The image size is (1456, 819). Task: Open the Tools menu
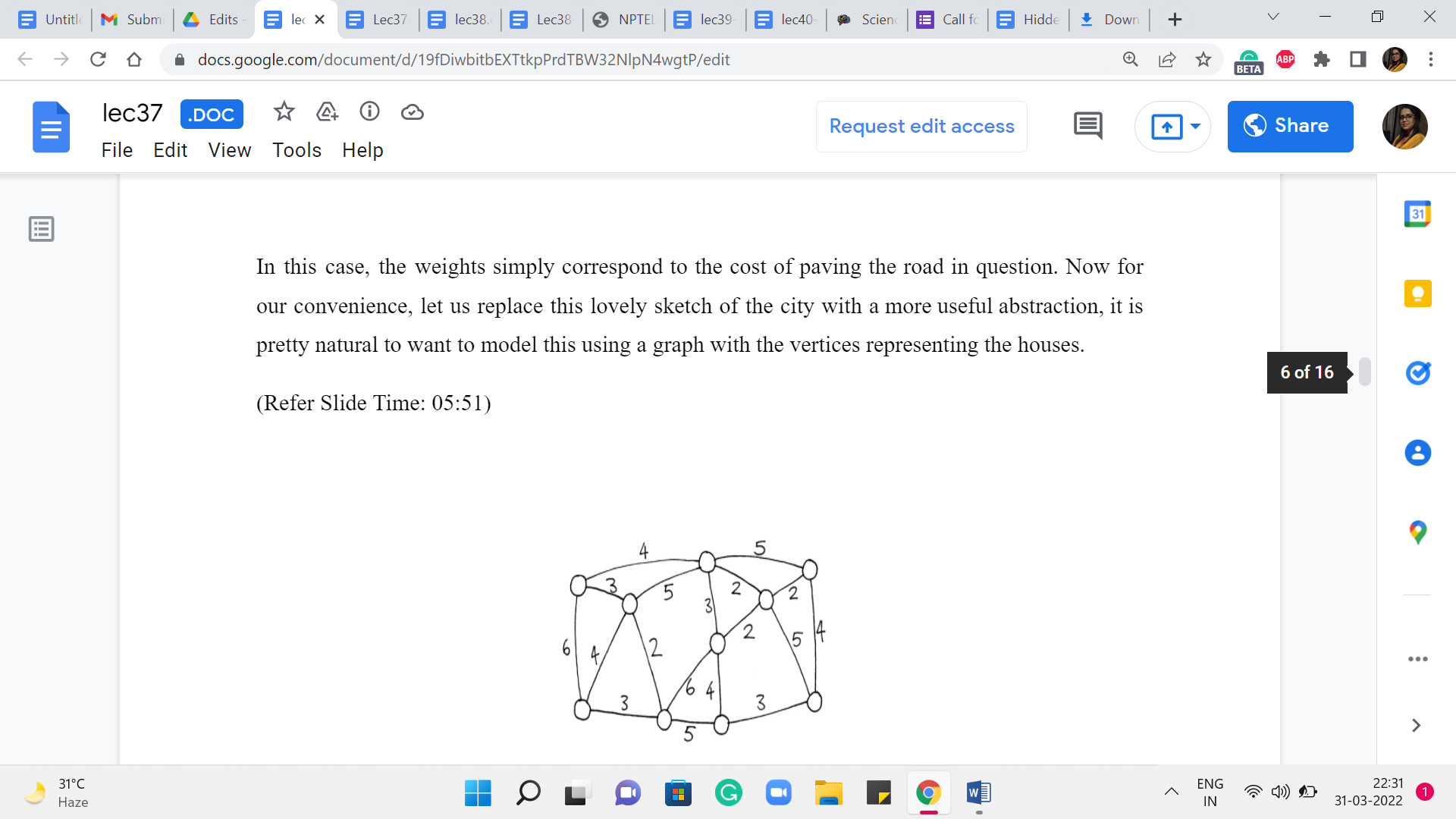tap(297, 150)
